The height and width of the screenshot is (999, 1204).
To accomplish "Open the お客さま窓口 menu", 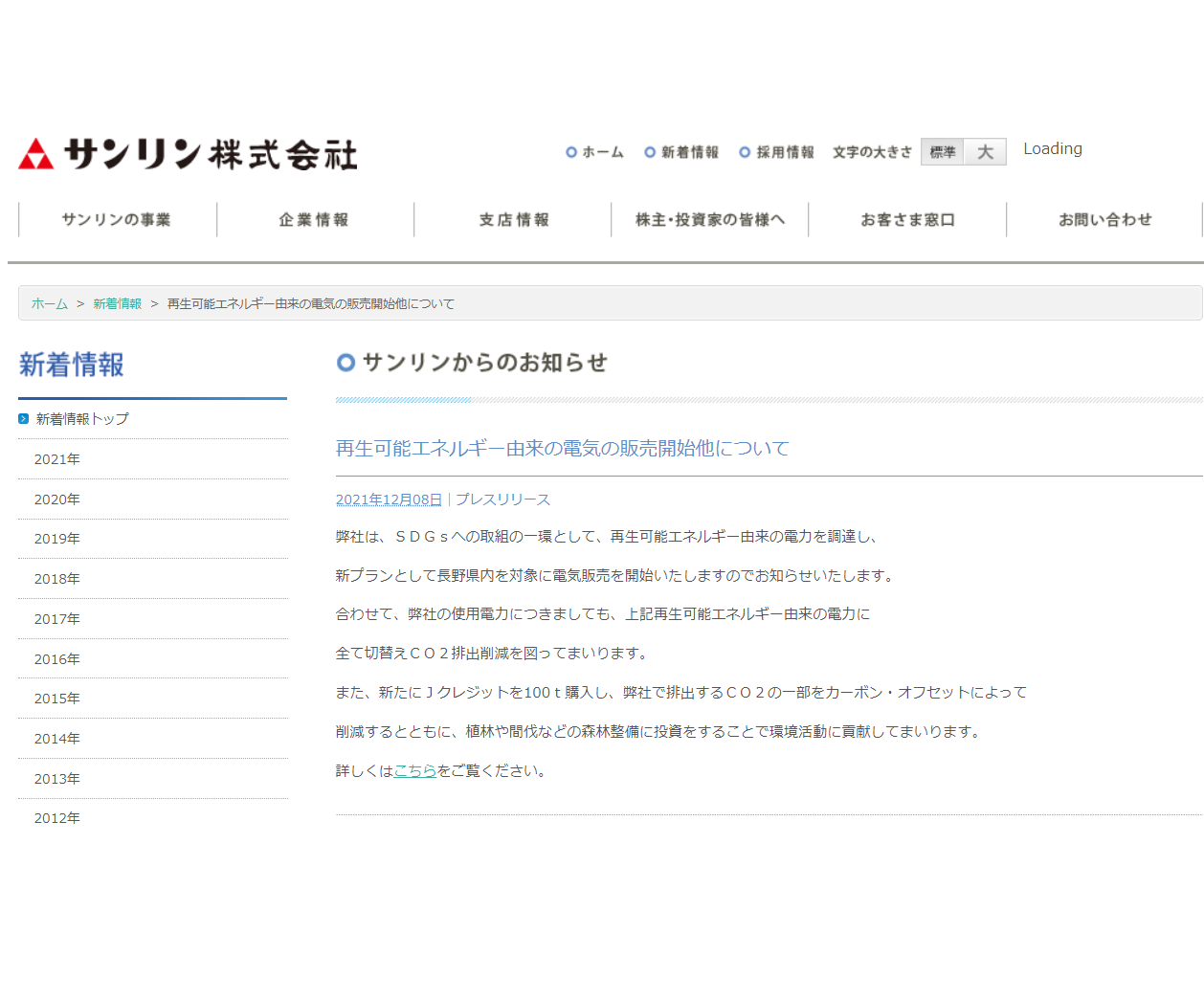I will click(907, 219).
